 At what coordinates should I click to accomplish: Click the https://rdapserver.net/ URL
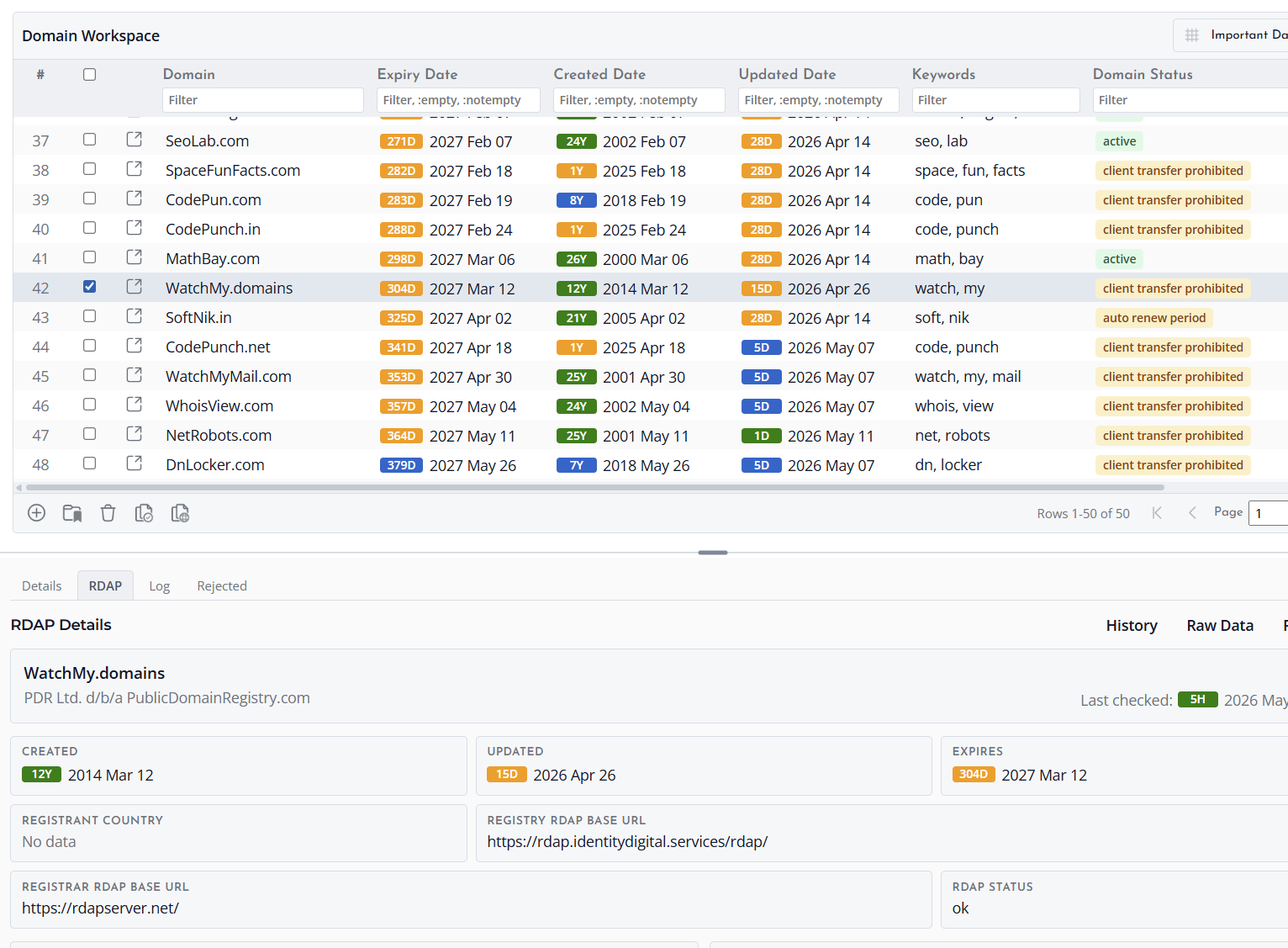(100, 908)
